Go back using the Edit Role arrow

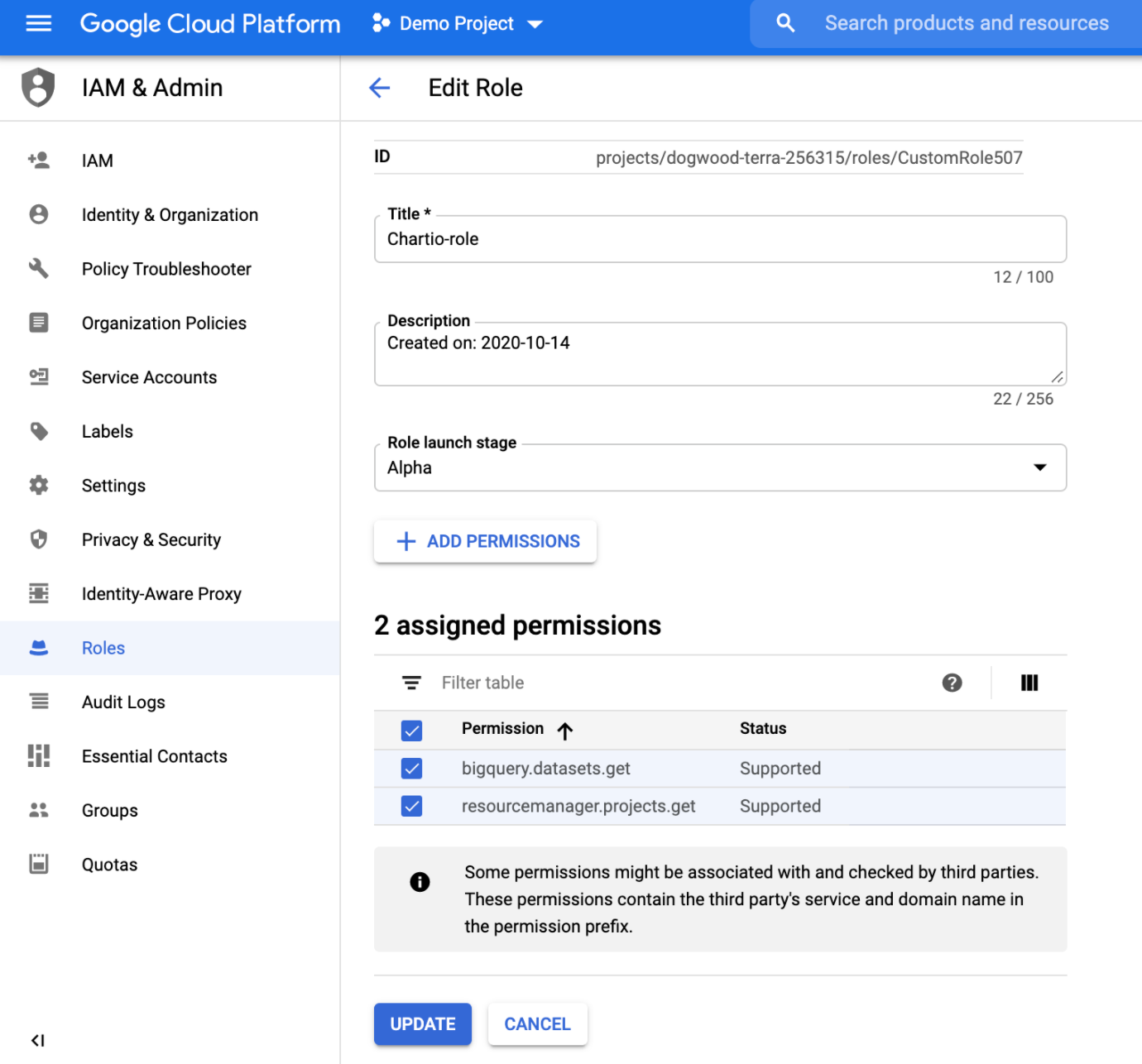(379, 88)
